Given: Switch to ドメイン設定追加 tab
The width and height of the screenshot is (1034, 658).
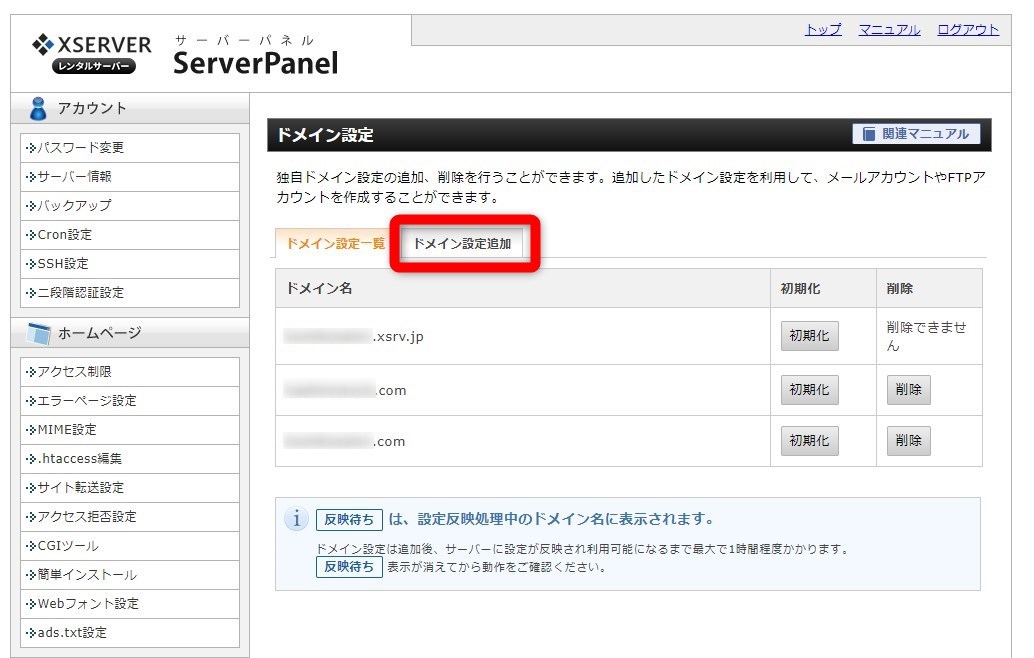Looking at the screenshot, I should click(462, 243).
